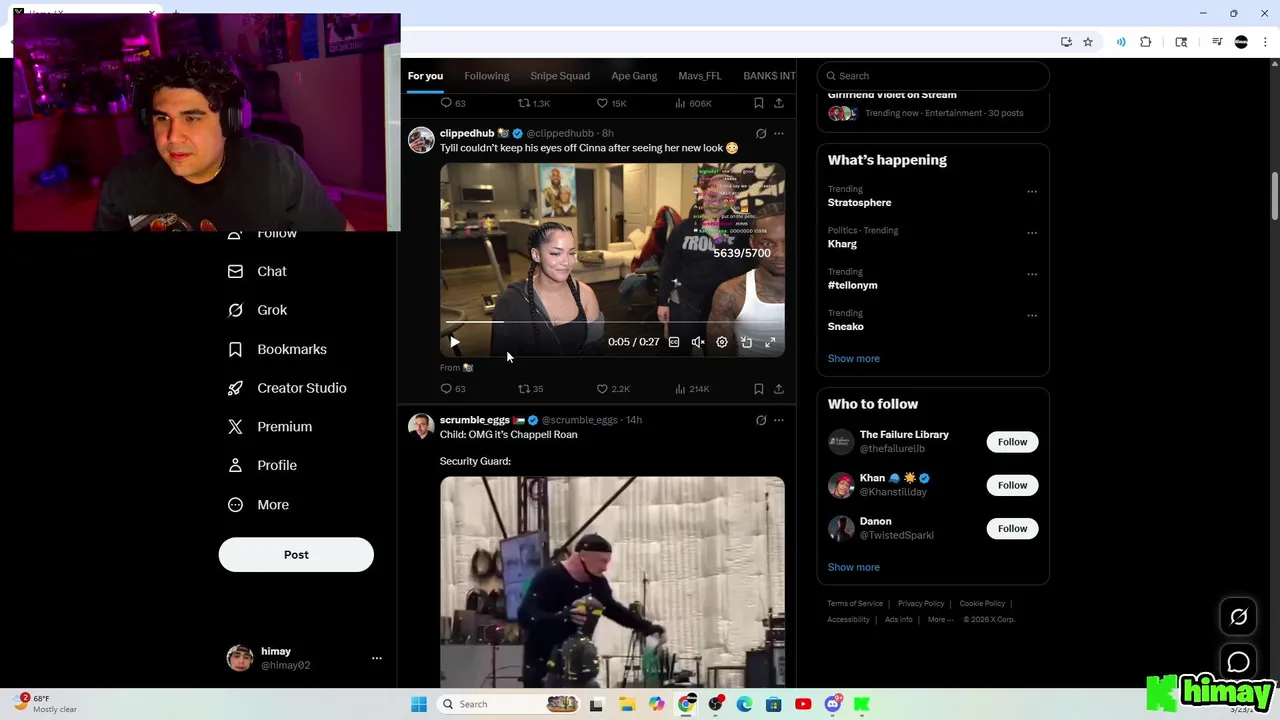This screenshot has width=1280, height=720.
Task: Show more trends under What's happening
Action: click(854, 358)
